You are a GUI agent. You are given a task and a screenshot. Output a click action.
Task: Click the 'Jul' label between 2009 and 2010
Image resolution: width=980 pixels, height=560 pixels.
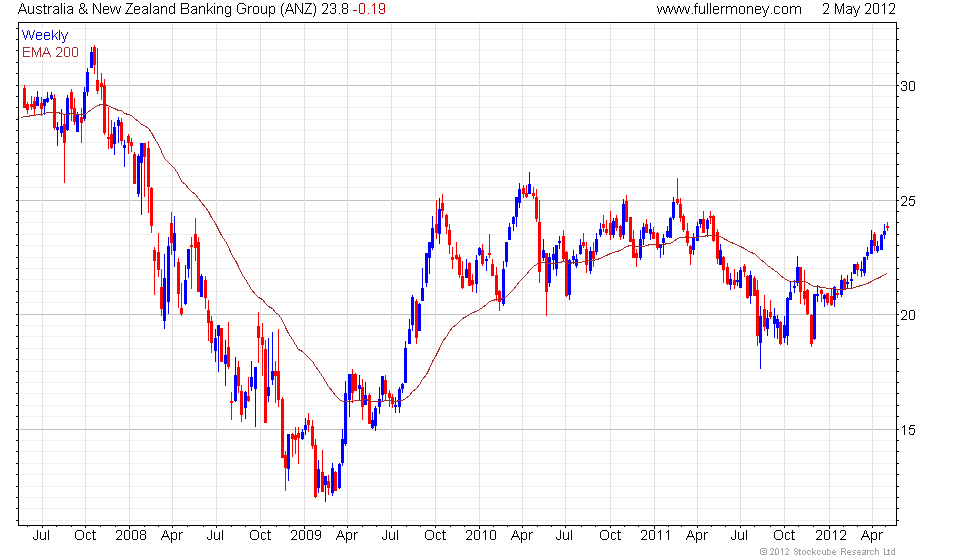(390, 536)
